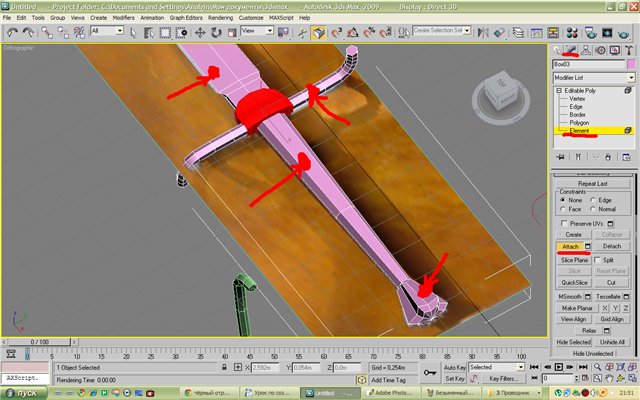Click the Mirror tool icon
Image resolution: width=640 pixels, height=400 pixels.
483,32
